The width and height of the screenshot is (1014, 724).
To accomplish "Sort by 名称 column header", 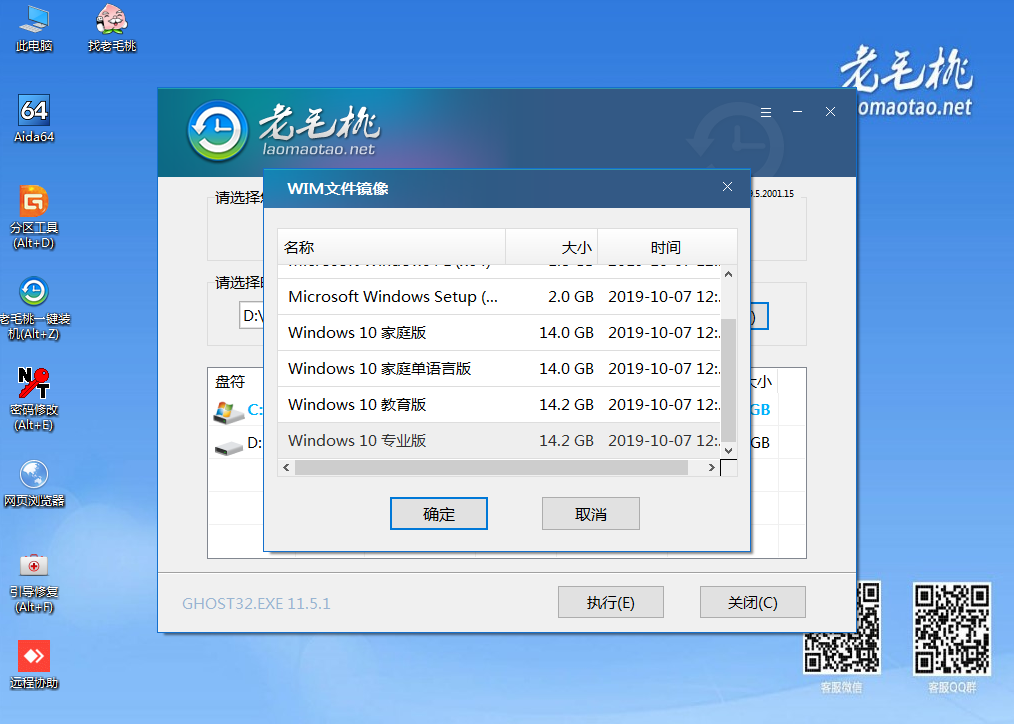I will click(x=391, y=247).
